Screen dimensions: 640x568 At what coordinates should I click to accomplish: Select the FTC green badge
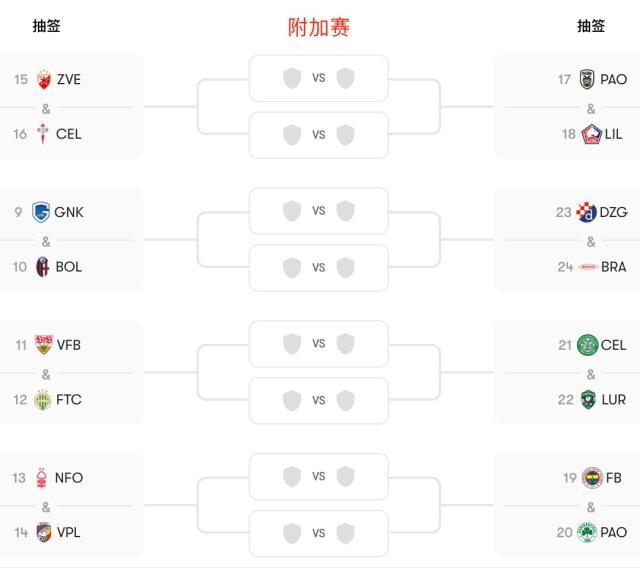43,400
